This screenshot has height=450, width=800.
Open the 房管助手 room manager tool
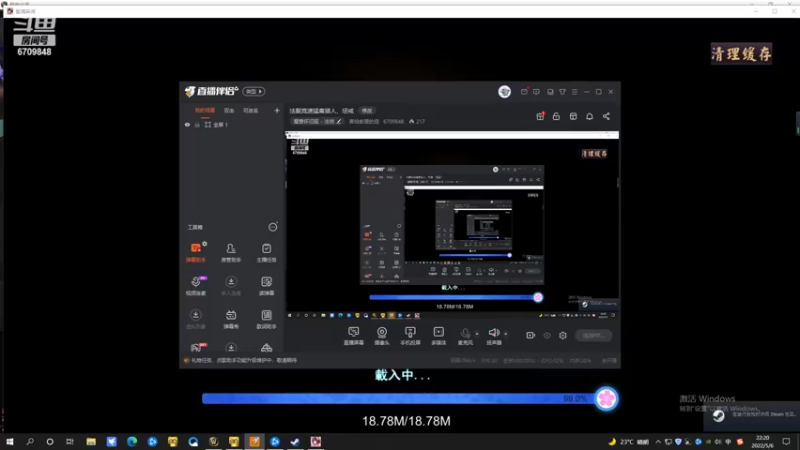coord(231,252)
